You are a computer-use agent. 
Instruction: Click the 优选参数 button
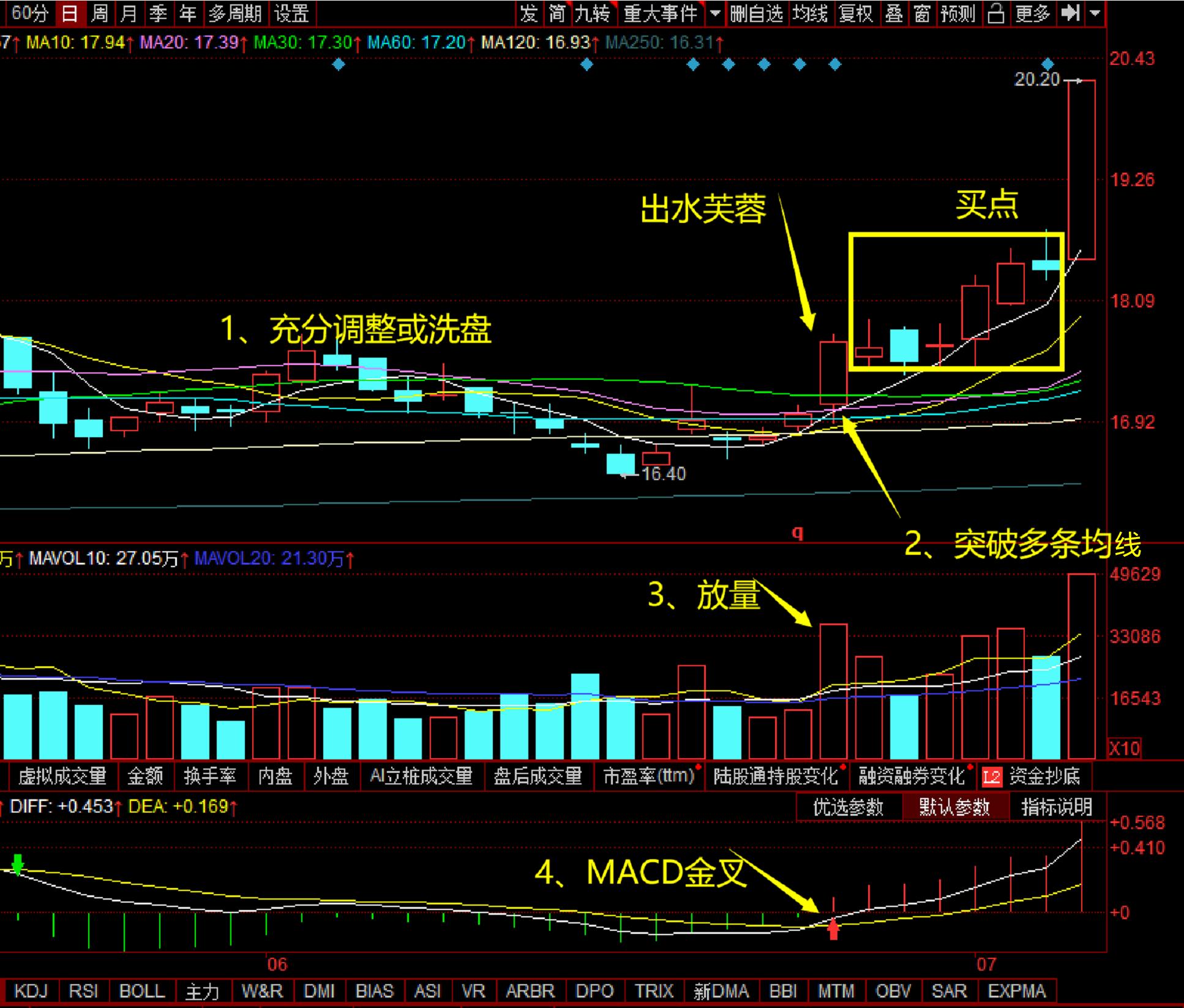pyautogui.click(x=848, y=807)
